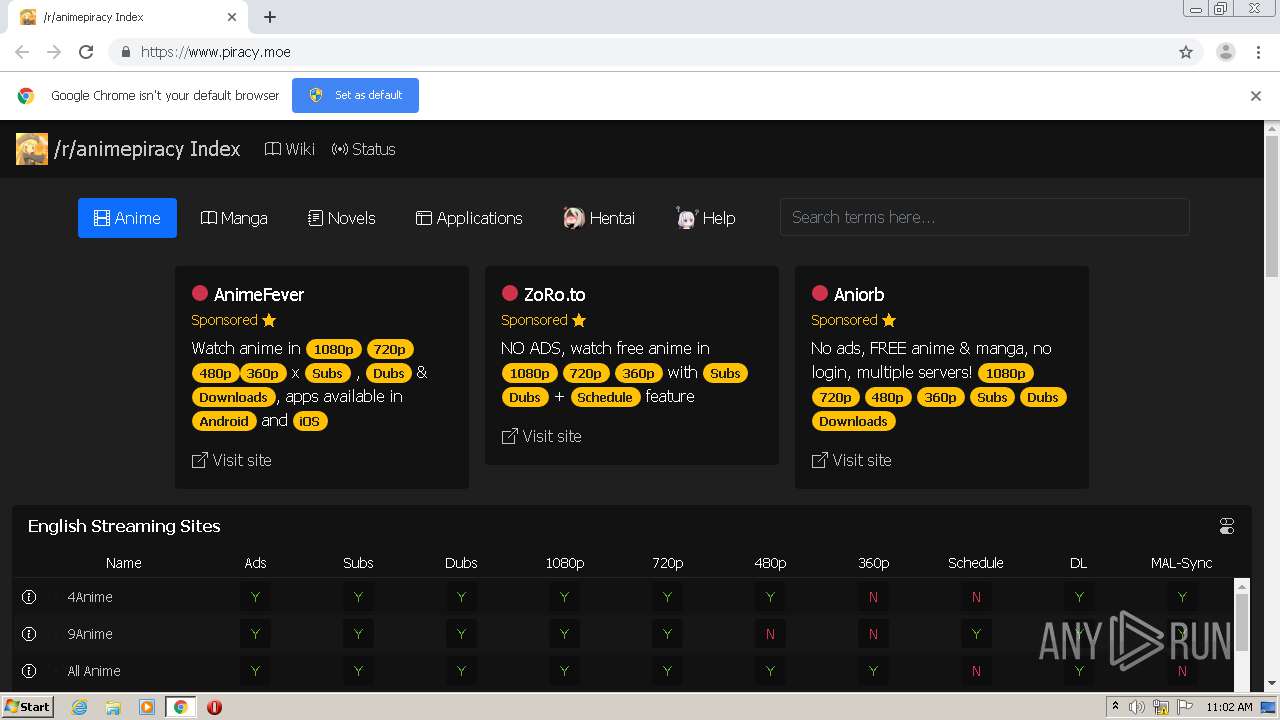Viewport: 1280px width, 720px height.
Task: Open Windows Media Player taskbar icon
Action: [x=147, y=707]
